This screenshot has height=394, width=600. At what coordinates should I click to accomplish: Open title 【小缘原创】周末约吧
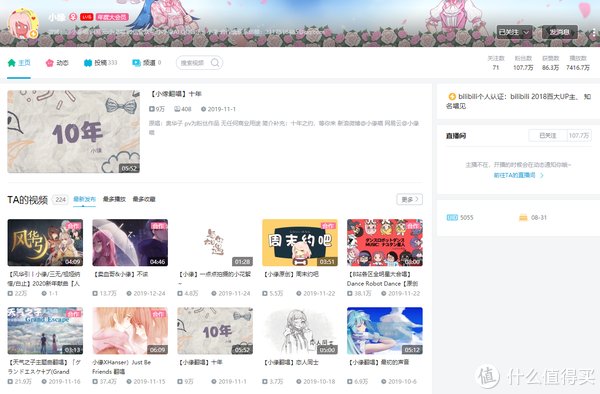(291, 274)
